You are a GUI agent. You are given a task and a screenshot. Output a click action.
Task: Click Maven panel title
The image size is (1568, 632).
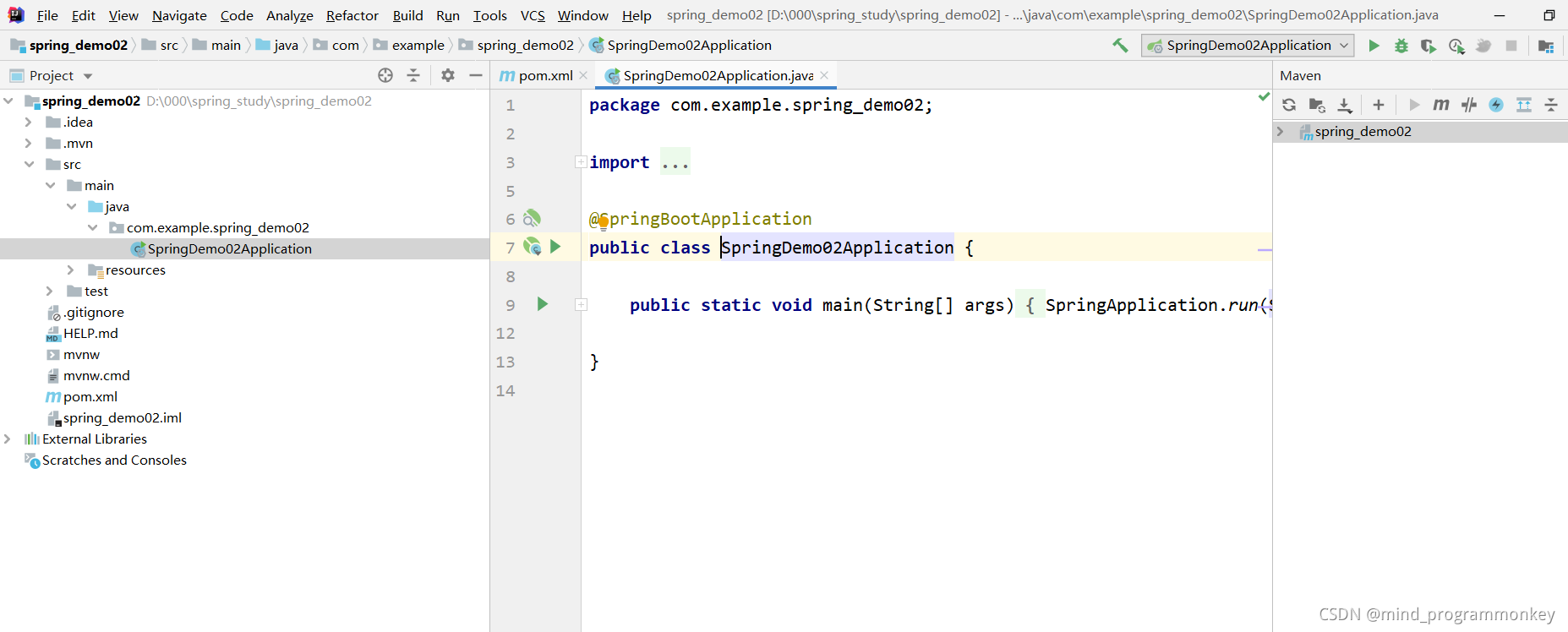1300,75
